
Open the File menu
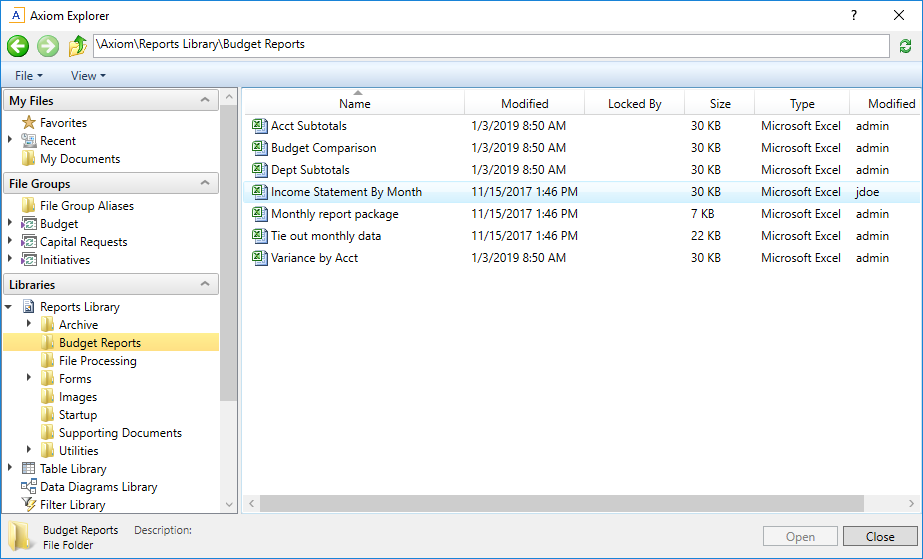pyautogui.click(x=28, y=76)
